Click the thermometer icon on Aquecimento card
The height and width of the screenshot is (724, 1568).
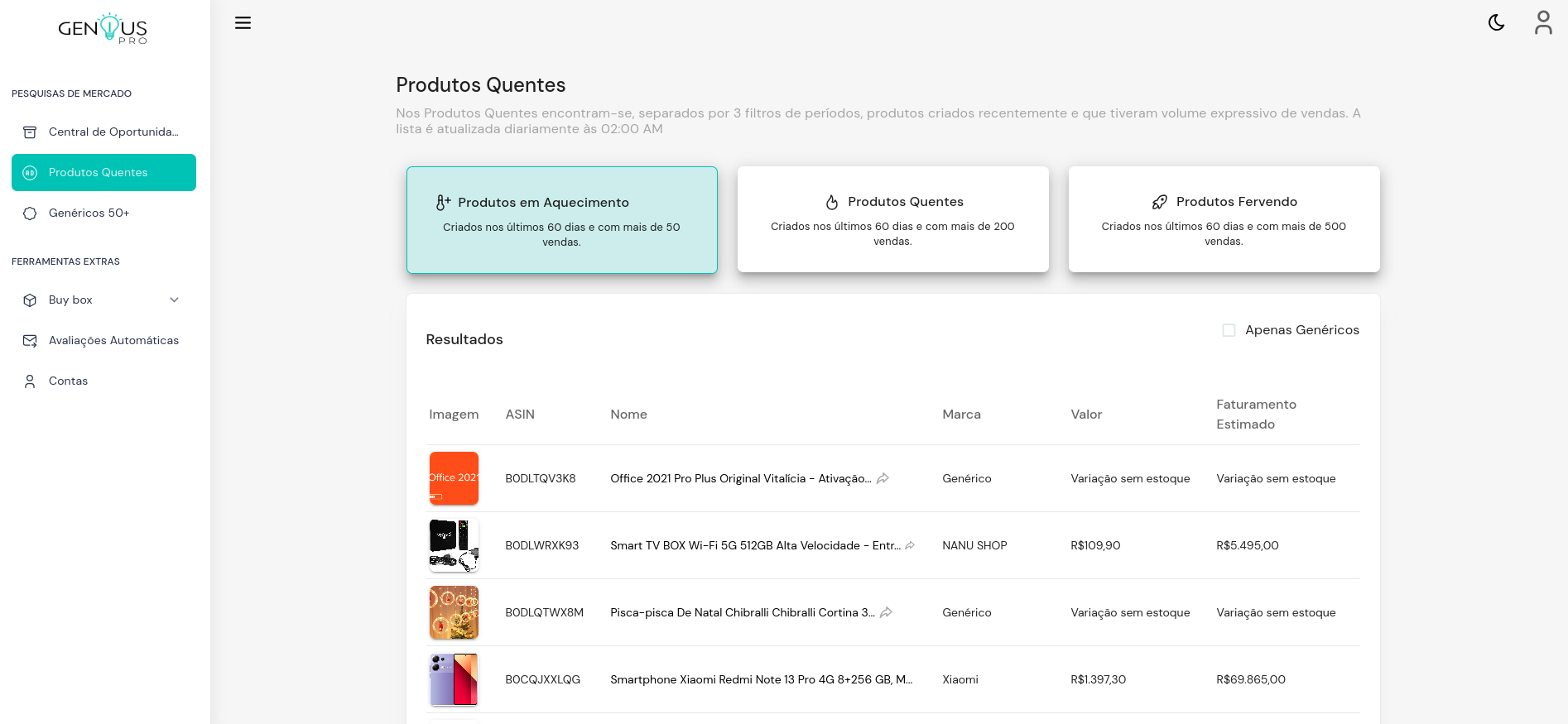(x=444, y=203)
